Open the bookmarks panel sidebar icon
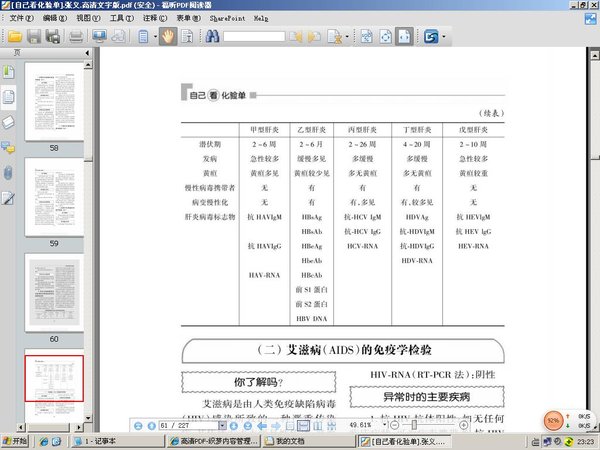 8,72
